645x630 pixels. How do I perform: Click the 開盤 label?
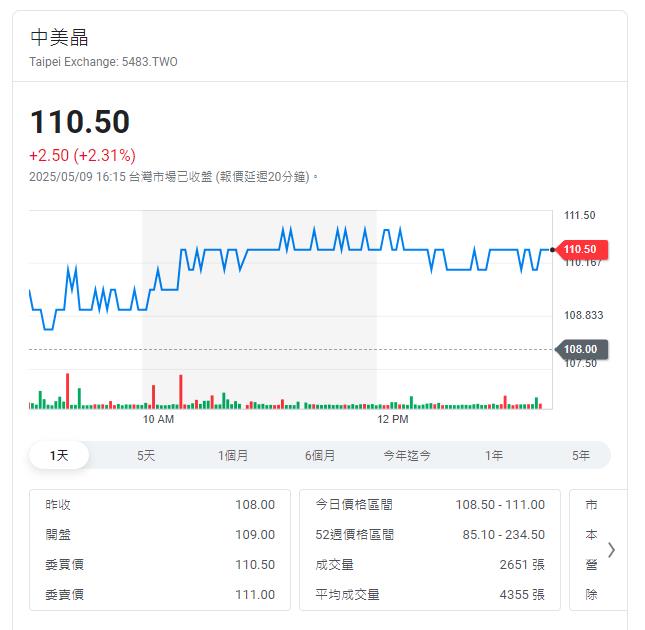[58, 535]
